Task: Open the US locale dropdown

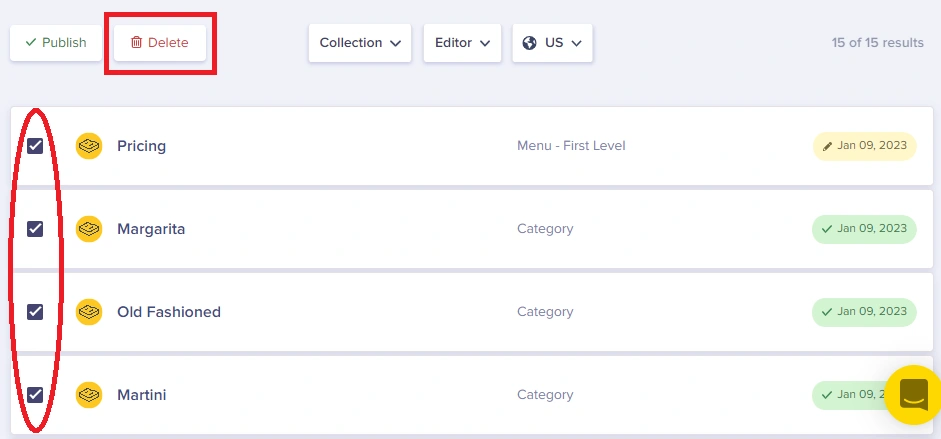Action: (x=552, y=43)
